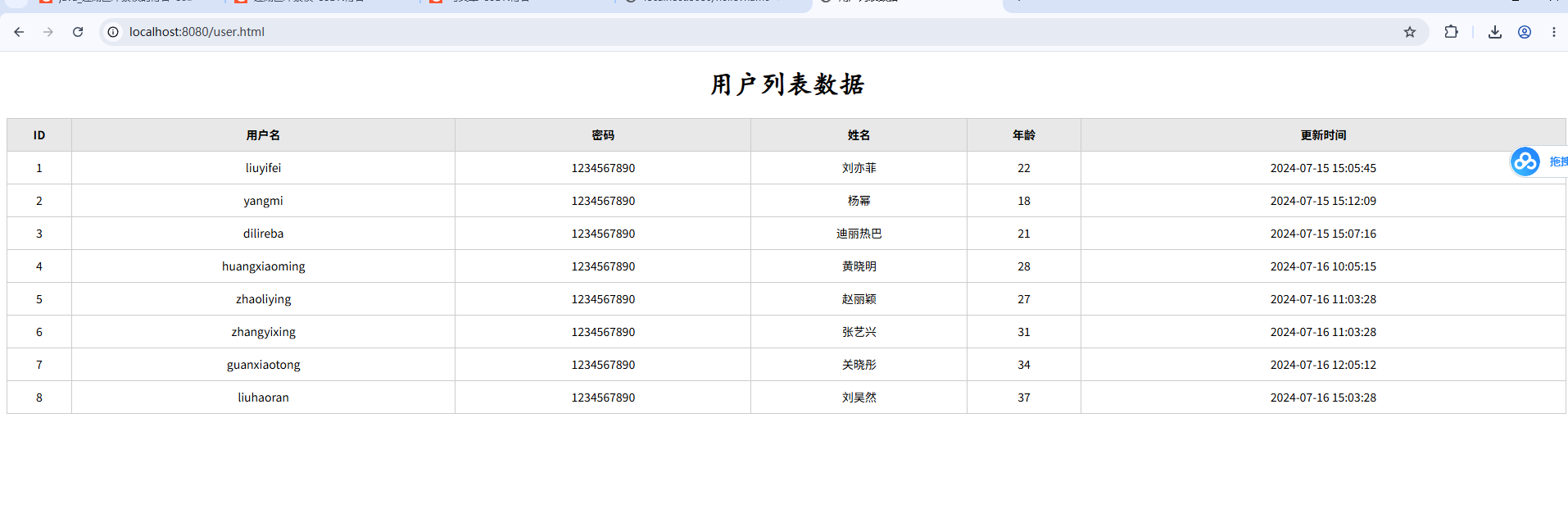Click timestamp 2024-07-16 12:05:12
The width and height of the screenshot is (1568, 518).
[1323, 365]
